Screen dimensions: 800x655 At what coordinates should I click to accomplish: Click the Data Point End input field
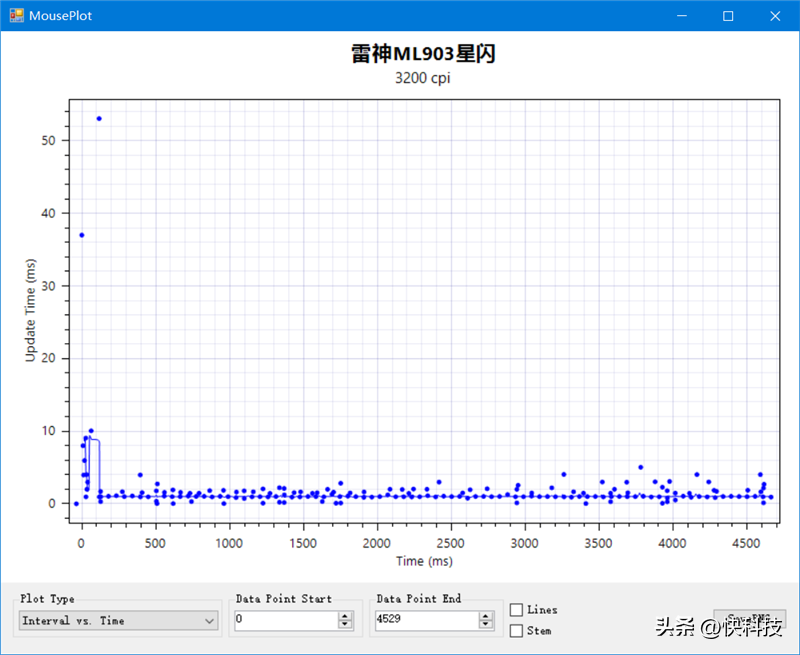click(x=427, y=620)
